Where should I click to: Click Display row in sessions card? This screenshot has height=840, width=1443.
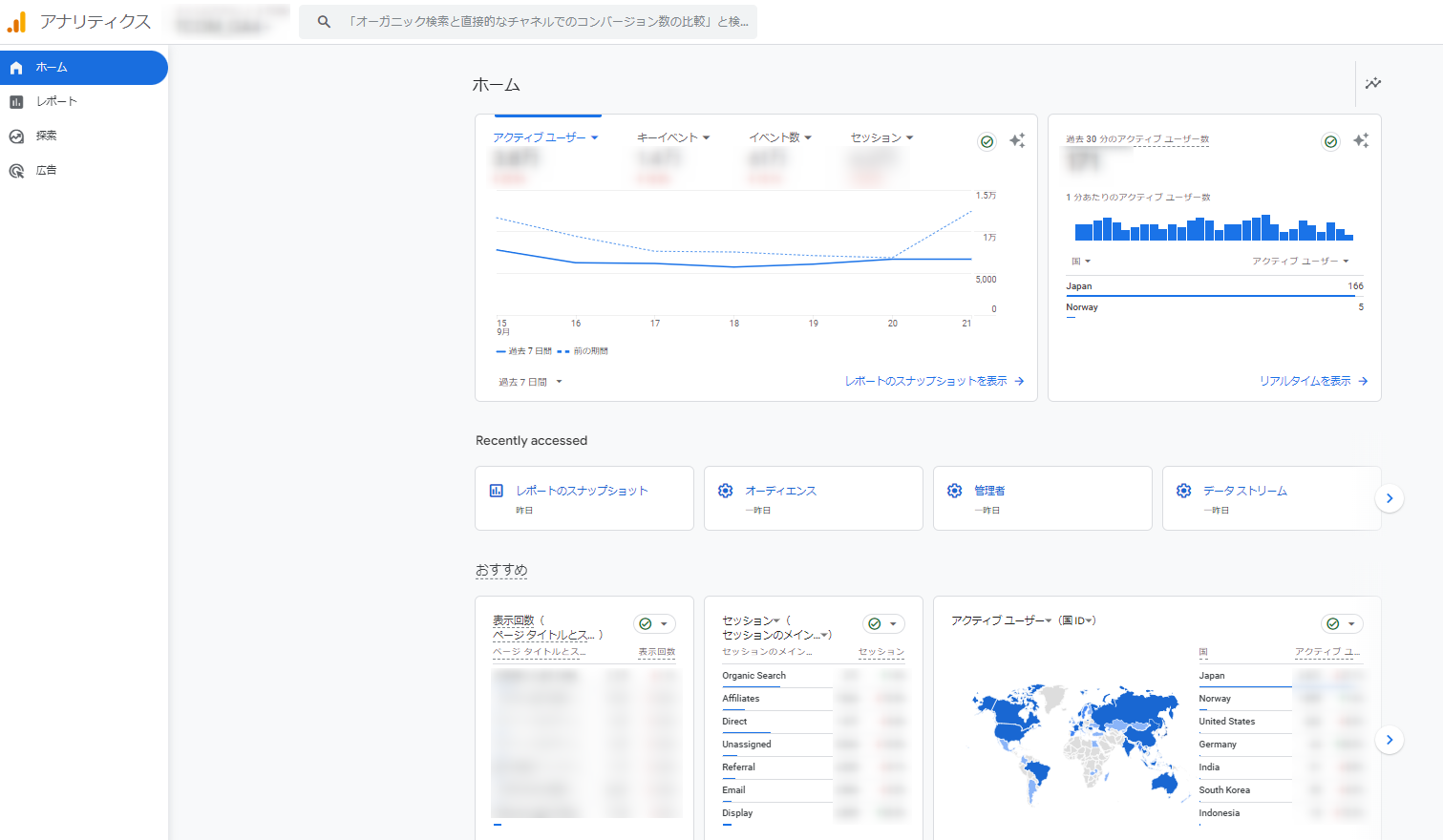[814, 813]
